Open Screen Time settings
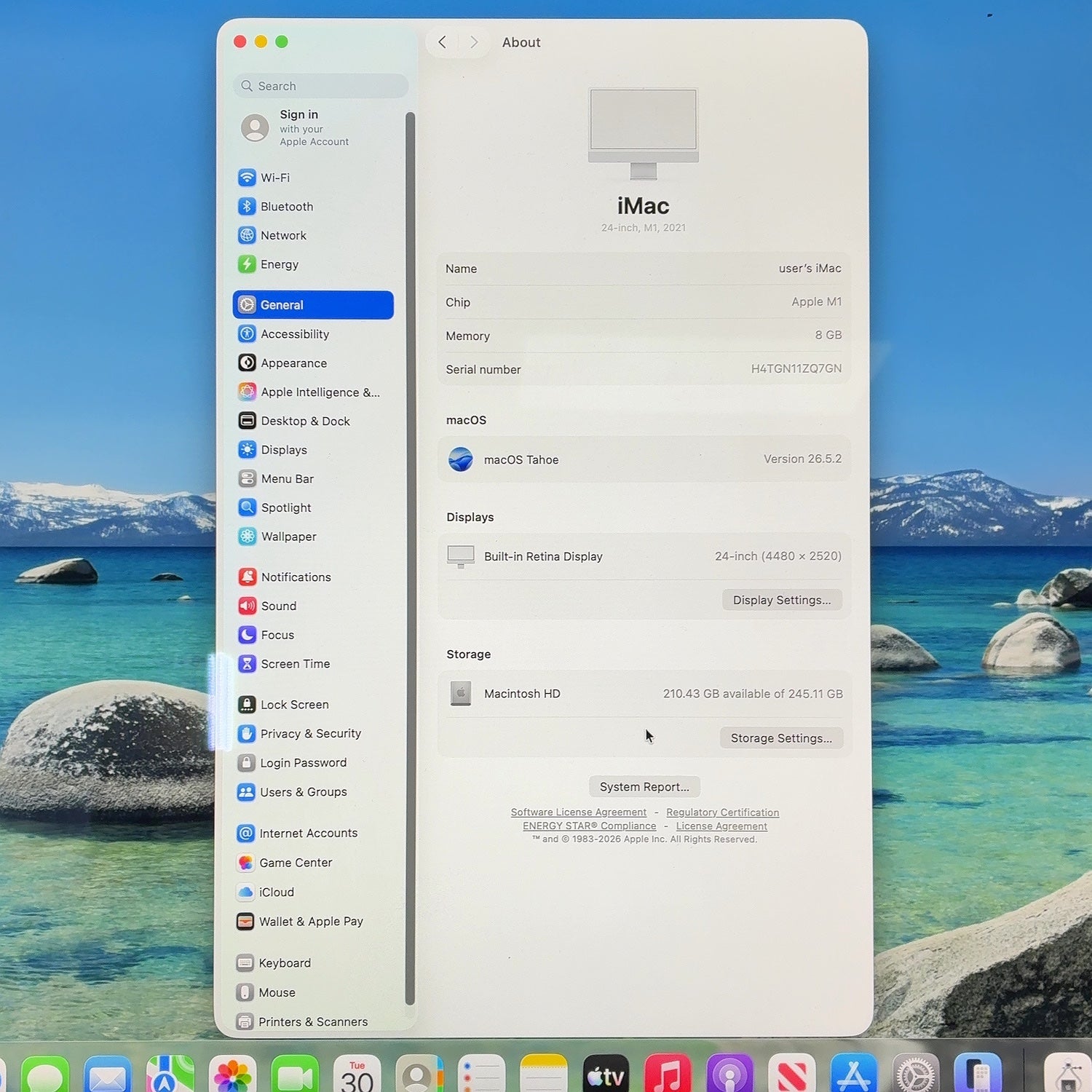 [x=313, y=664]
